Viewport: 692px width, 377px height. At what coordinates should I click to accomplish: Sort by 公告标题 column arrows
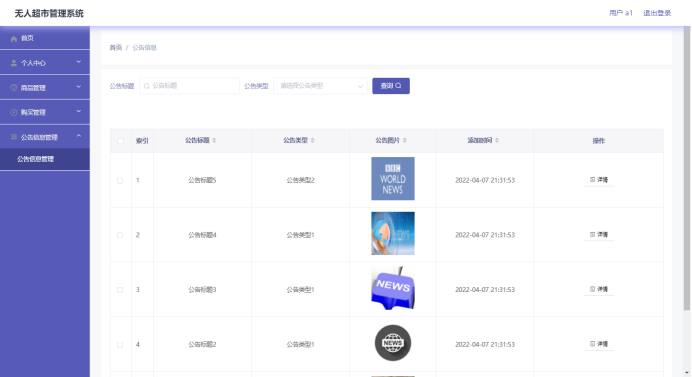point(214,140)
